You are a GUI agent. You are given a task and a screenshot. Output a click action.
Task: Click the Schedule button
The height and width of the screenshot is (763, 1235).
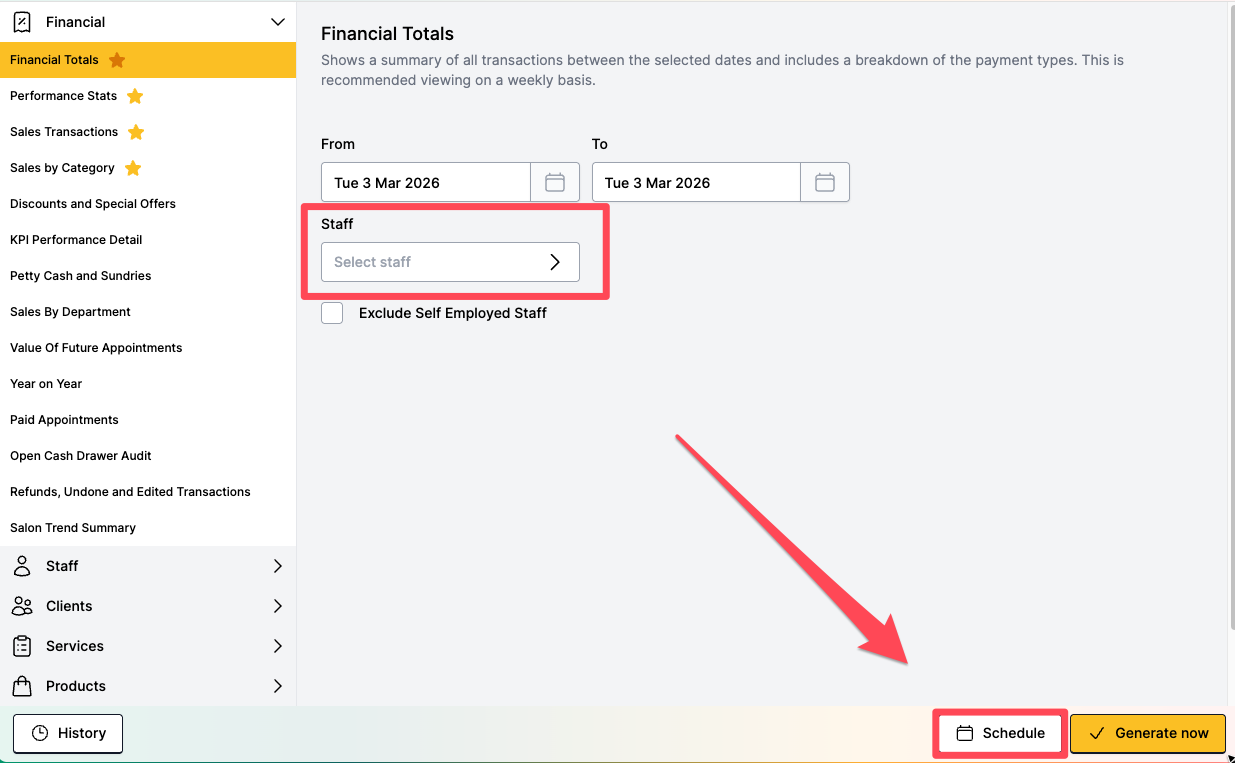pos(1001,733)
